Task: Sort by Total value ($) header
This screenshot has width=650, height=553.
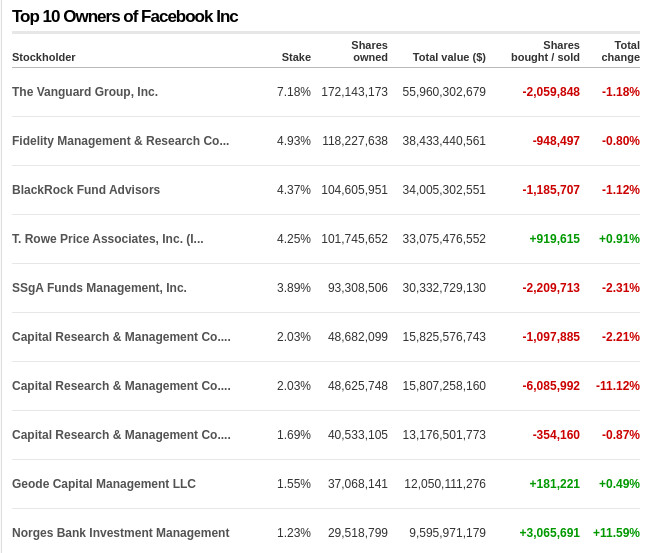Action: 449,57
